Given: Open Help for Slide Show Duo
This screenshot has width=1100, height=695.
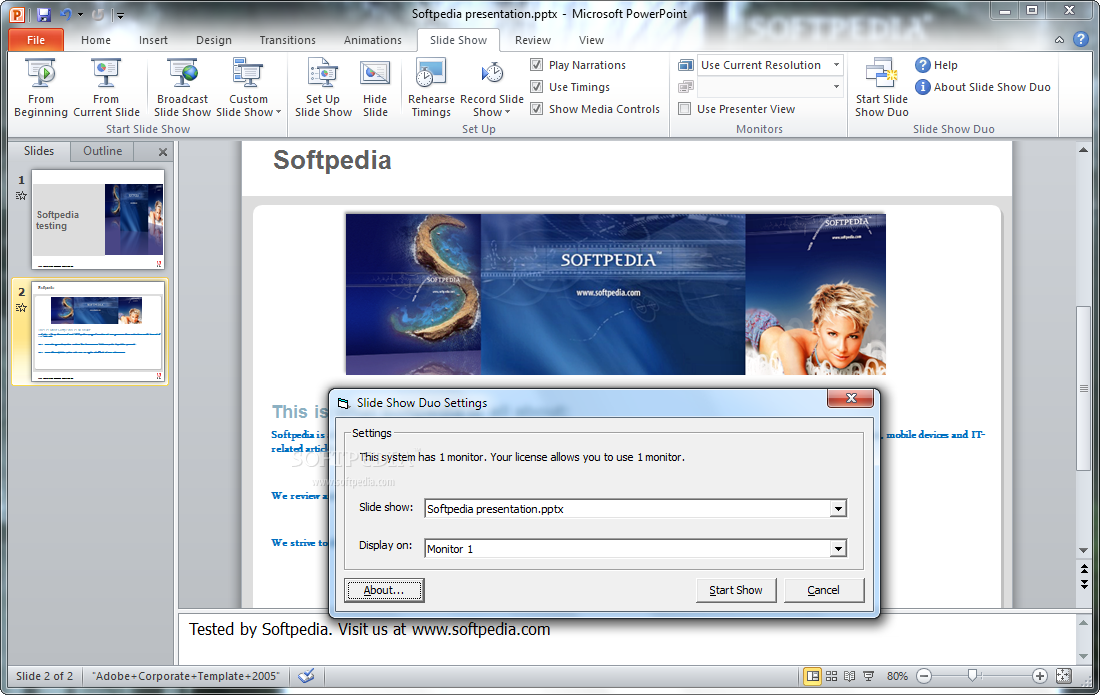Looking at the screenshot, I should click(937, 65).
